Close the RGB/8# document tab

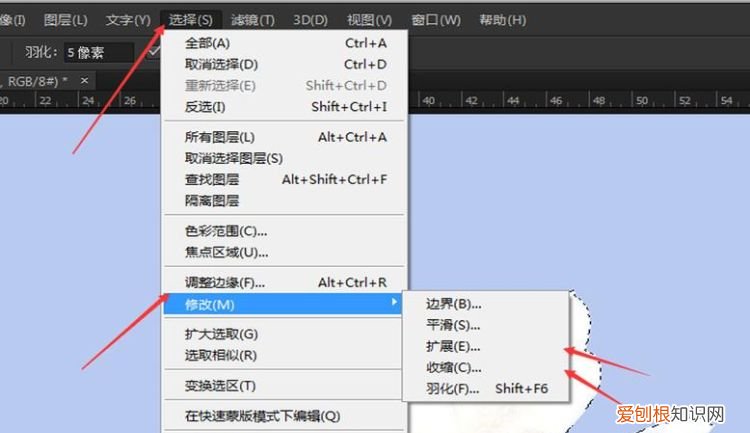click(84, 80)
